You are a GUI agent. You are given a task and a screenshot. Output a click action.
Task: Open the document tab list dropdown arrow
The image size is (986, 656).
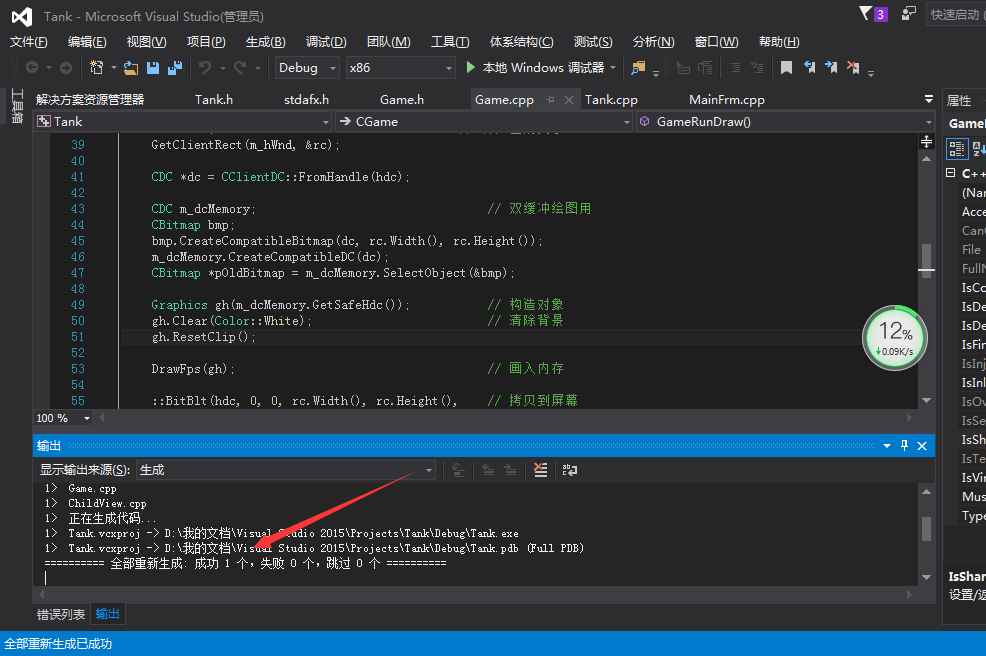click(x=929, y=99)
